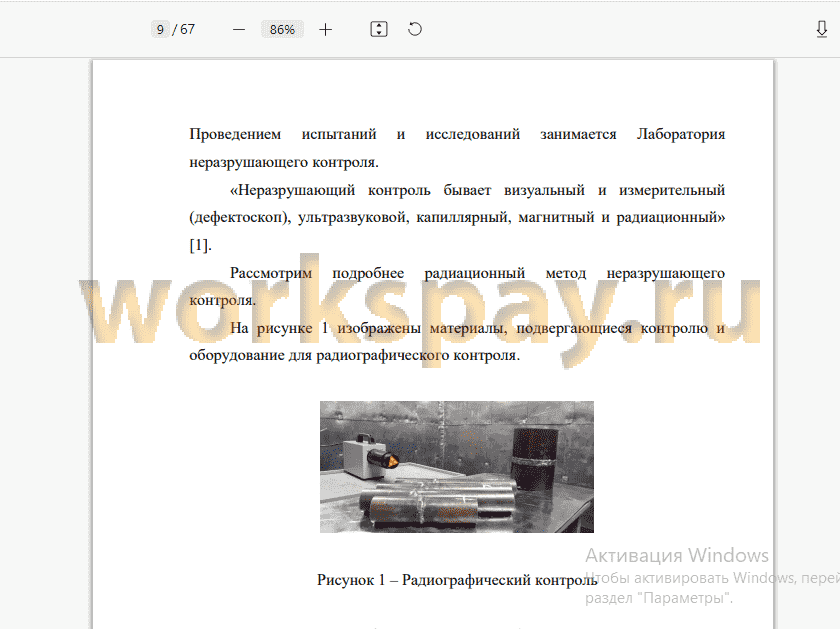
Task: Click the line 'оборудование для радиографического контроля'
Action: click(x=354, y=355)
